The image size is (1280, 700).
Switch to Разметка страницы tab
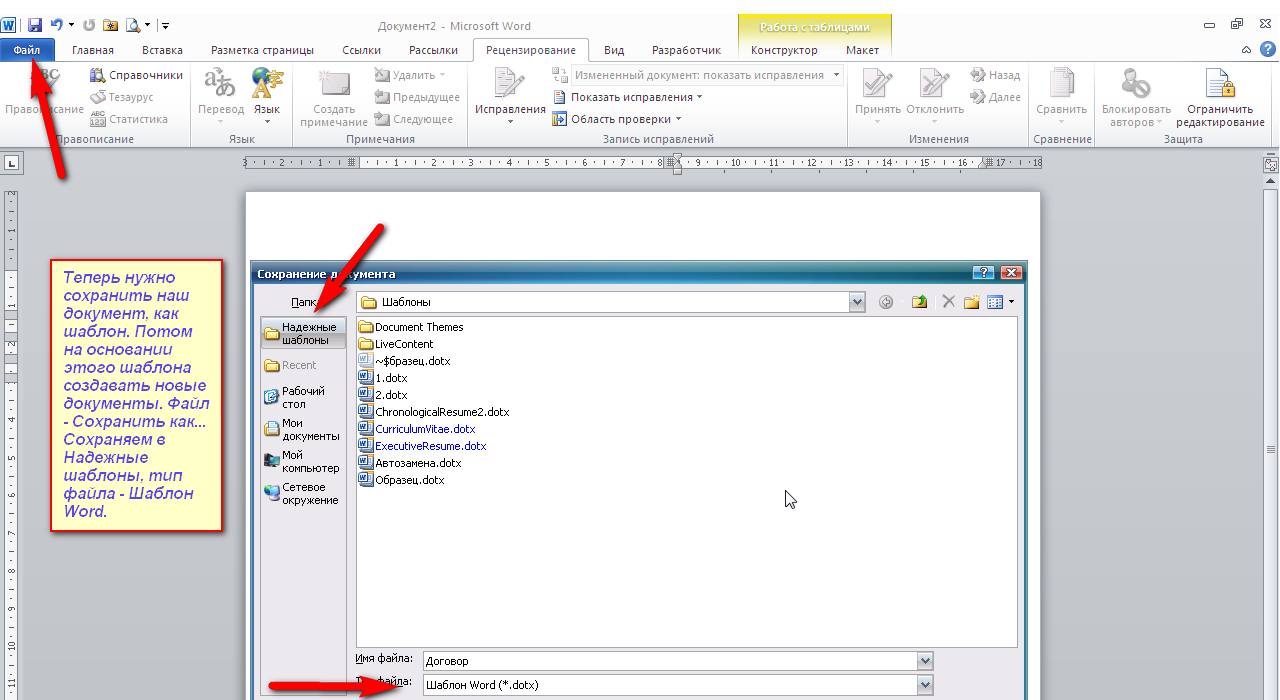click(x=262, y=50)
